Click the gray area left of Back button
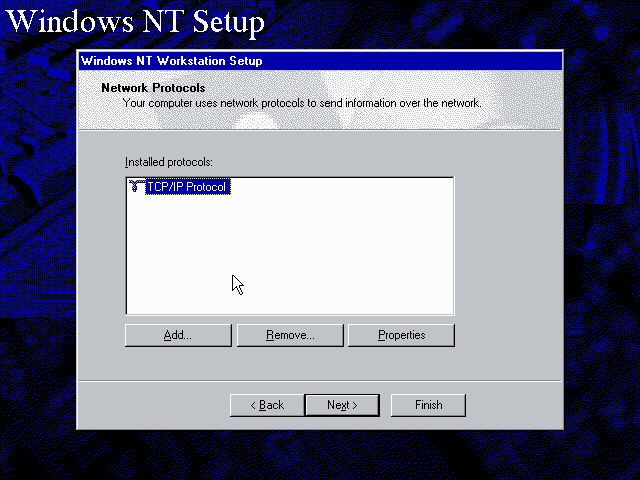 [x=150, y=405]
